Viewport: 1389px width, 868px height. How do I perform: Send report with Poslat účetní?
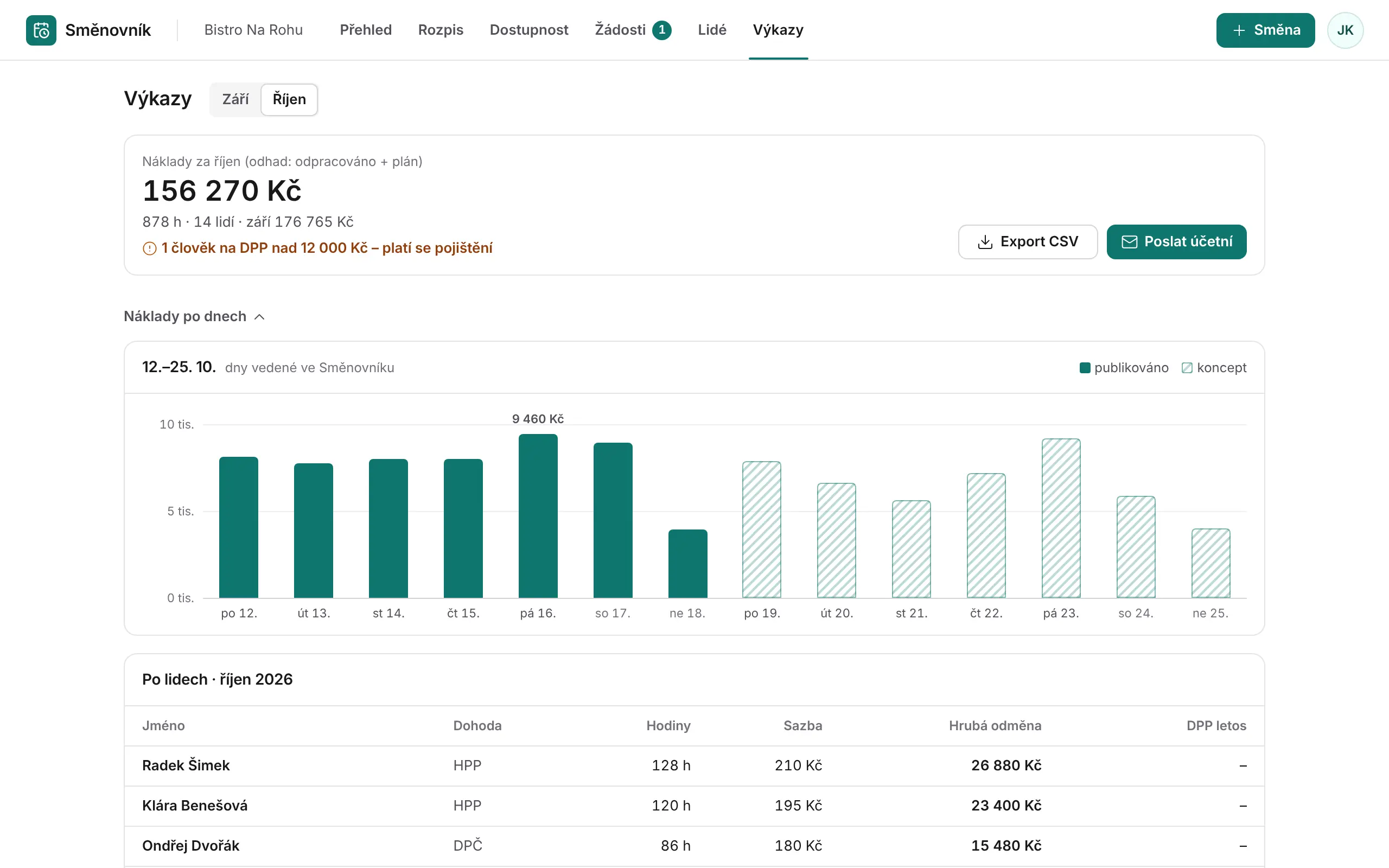[x=1176, y=242]
